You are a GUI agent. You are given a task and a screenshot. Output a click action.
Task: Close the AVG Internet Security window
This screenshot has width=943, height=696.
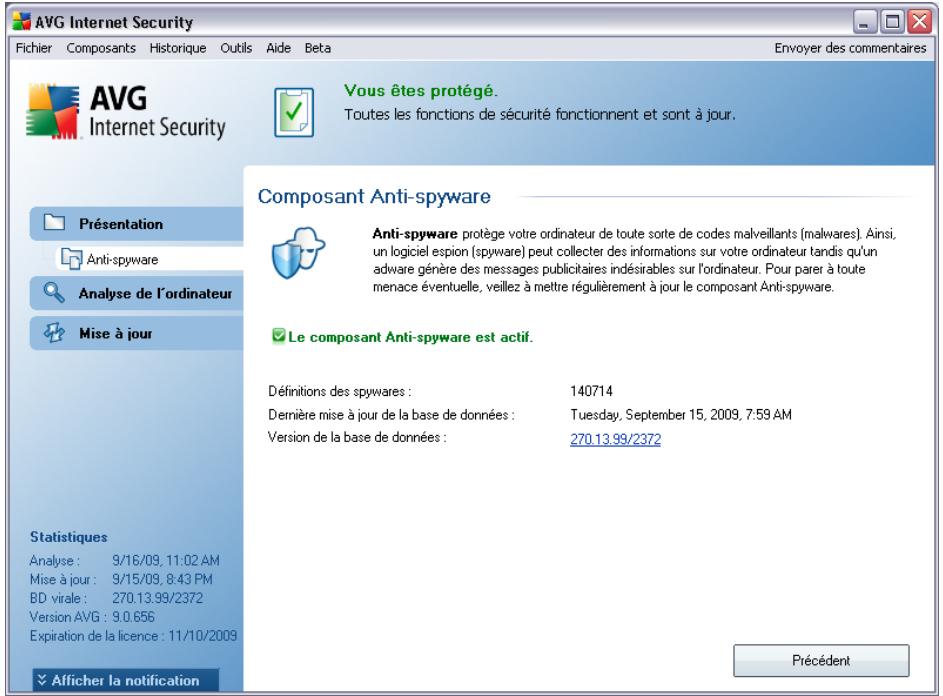point(920,22)
